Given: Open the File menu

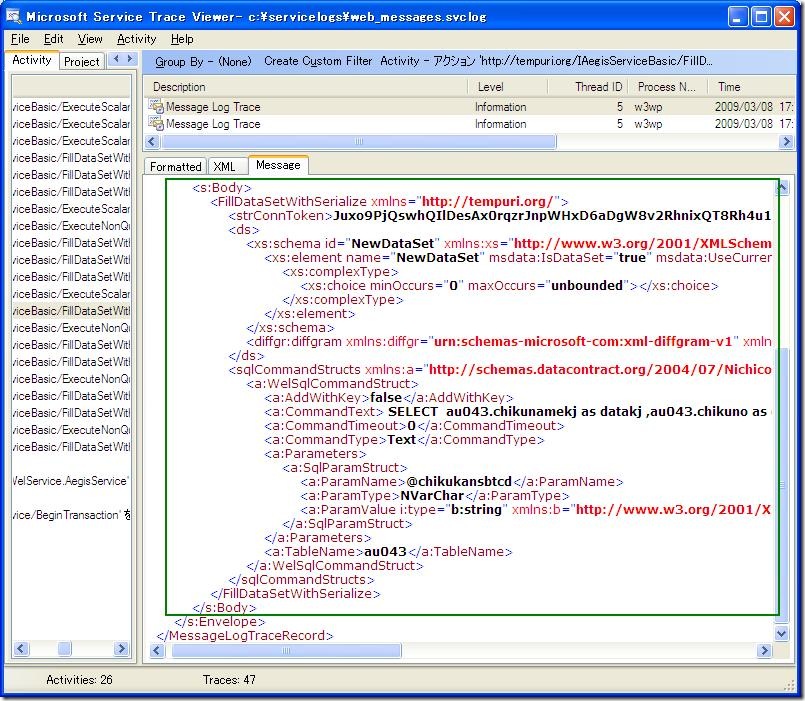Looking at the screenshot, I should click(x=20, y=39).
